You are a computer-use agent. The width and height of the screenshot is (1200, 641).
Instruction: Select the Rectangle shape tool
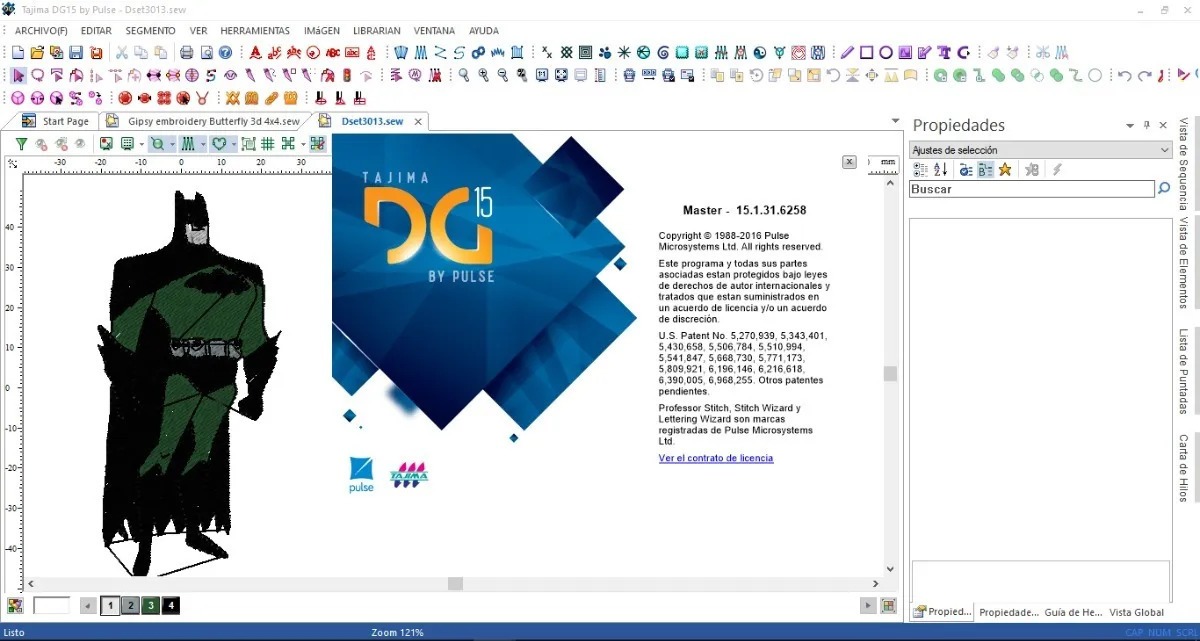tap(867, 52)
